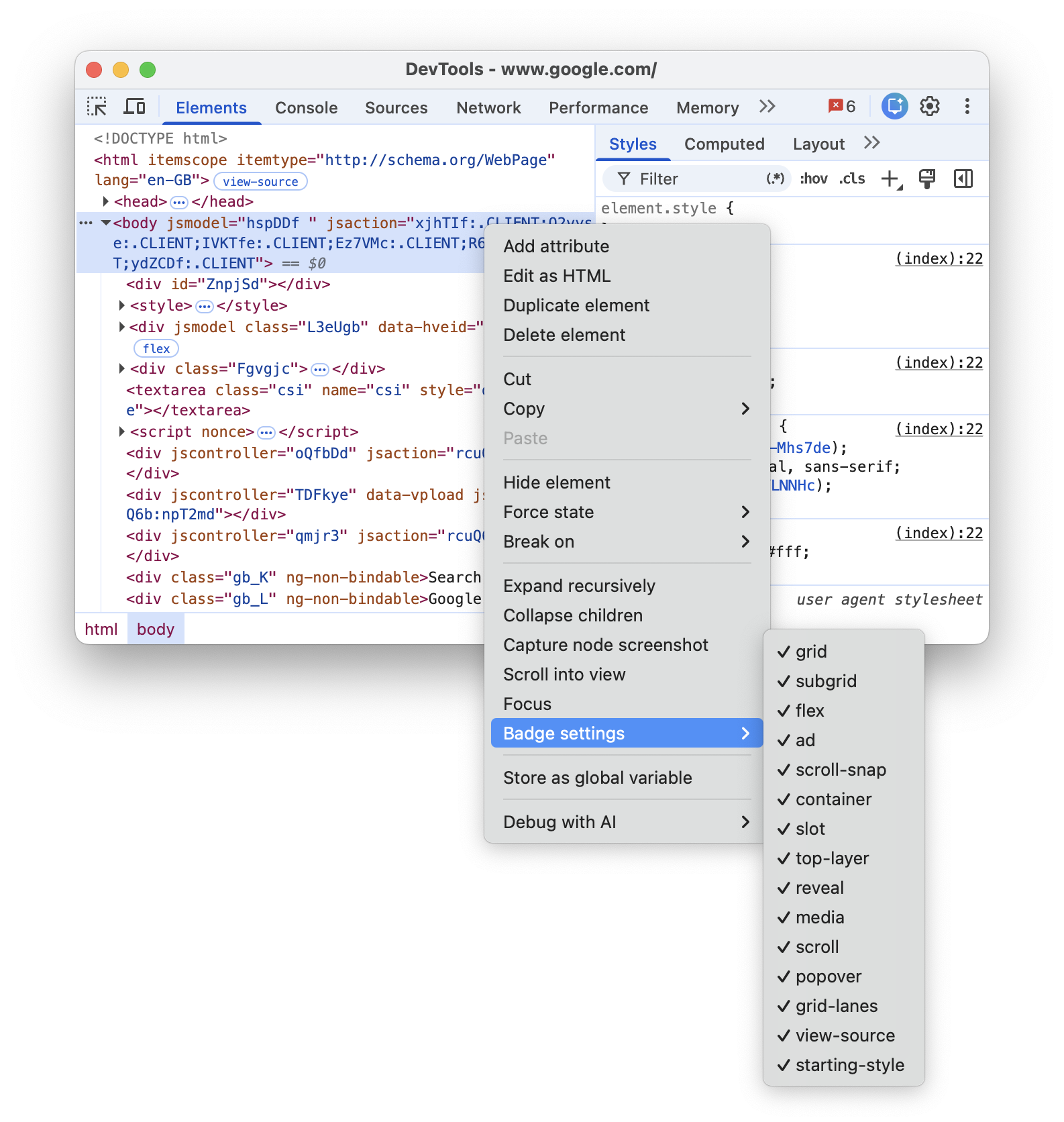The image size is (1064, 1122).
Task: Click the new style rule plus icon
Action: (x=890, y=178)
